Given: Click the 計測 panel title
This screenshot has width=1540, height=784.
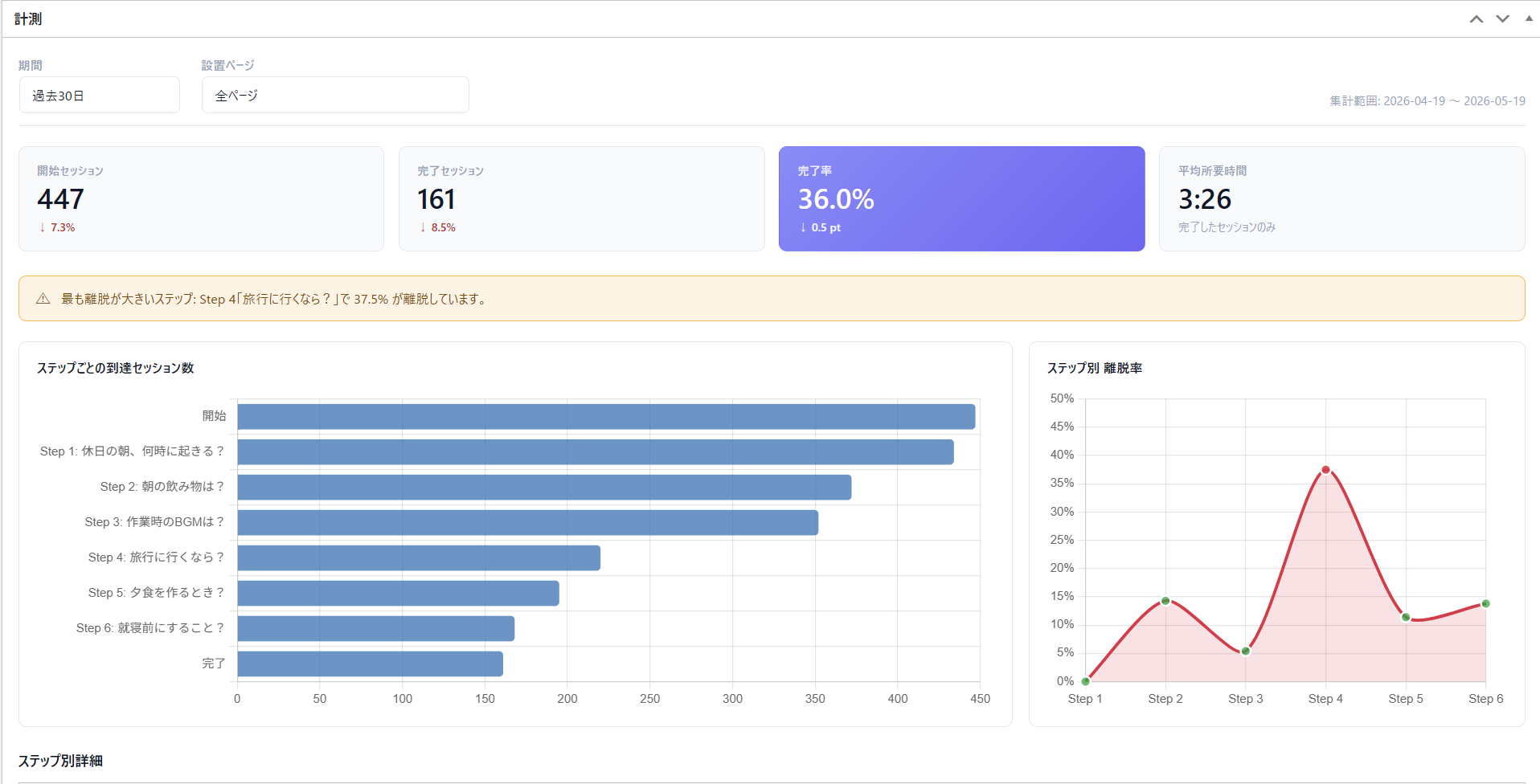Looking at the screenshot, I should click(x=28, y=19).
